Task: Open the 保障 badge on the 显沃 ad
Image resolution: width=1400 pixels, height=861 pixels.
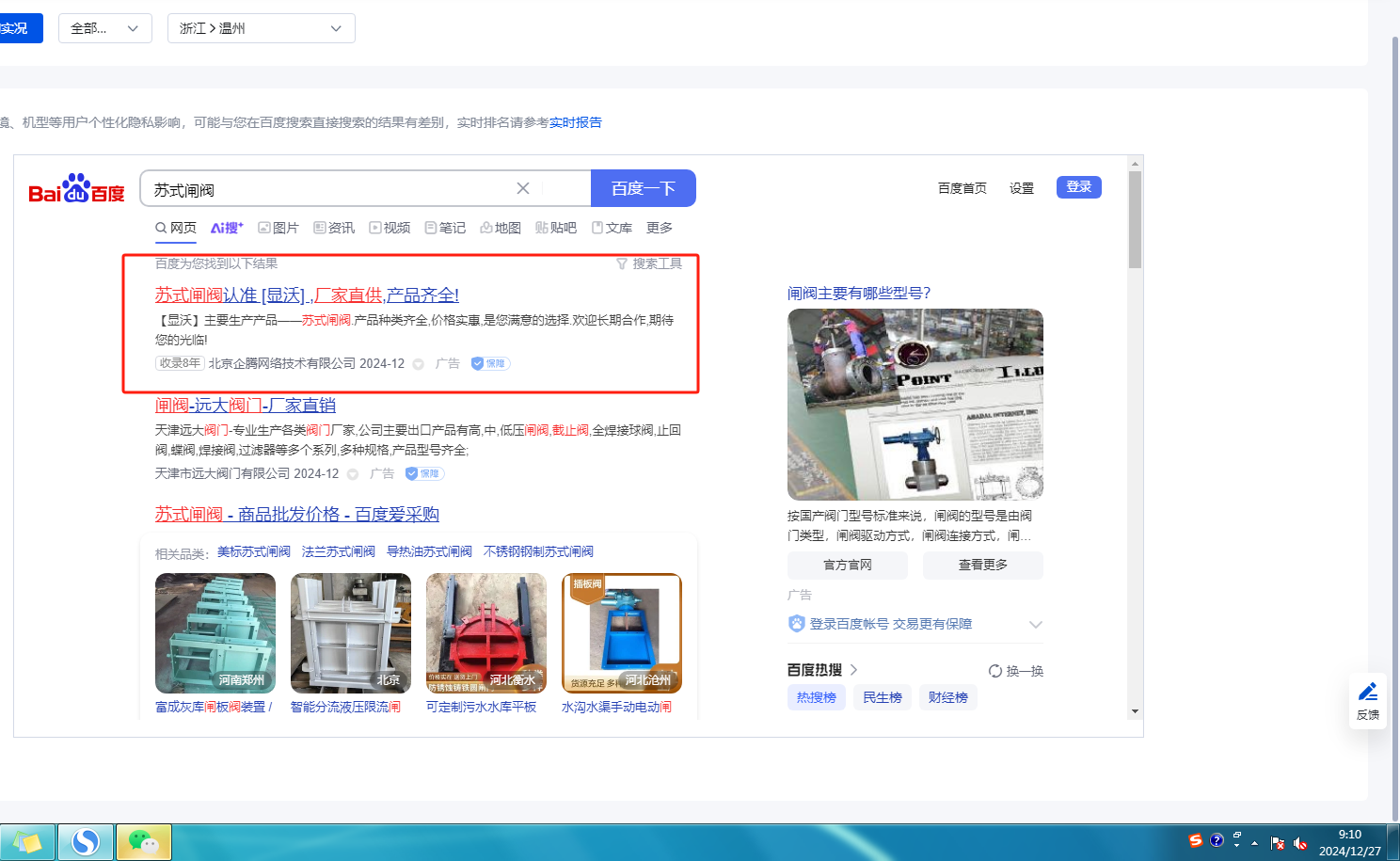Action: coord(490,363)
